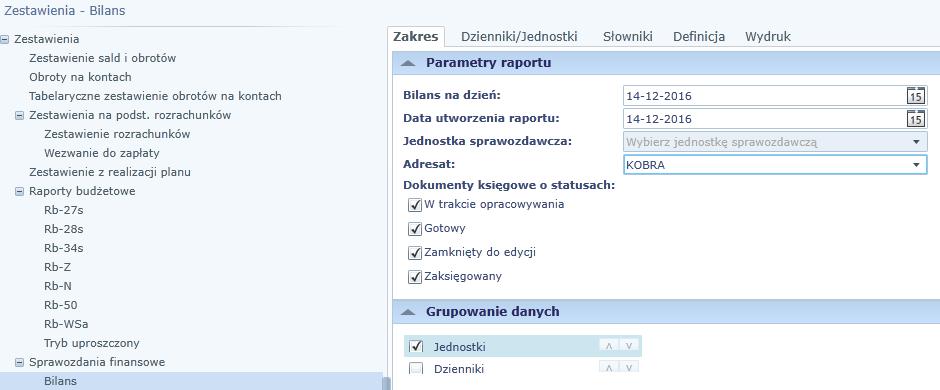Move Jednostki grouping down with arrow
The width and height of the screenshot is (940, 390).
[629, 346]
